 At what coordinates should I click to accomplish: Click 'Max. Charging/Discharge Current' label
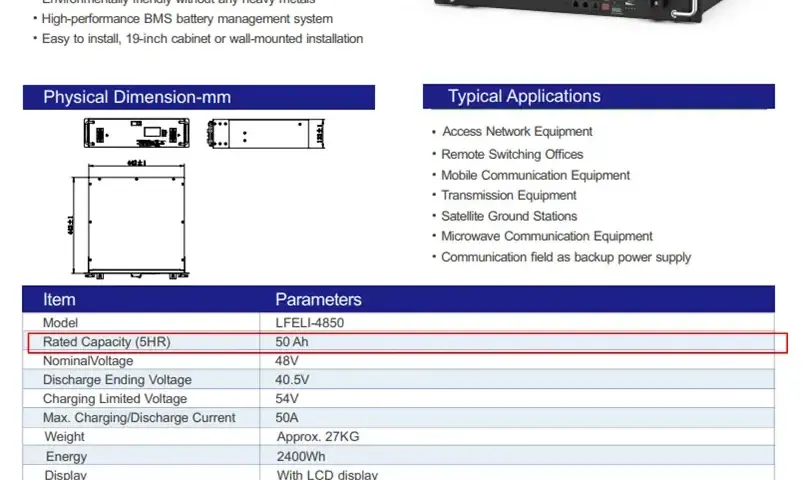139,418
